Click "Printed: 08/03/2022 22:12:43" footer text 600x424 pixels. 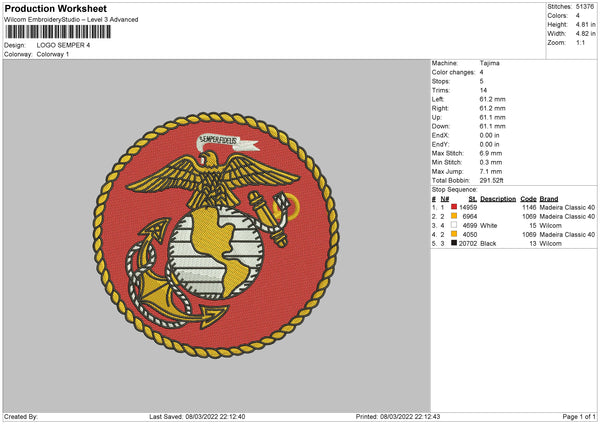[398, 417]
